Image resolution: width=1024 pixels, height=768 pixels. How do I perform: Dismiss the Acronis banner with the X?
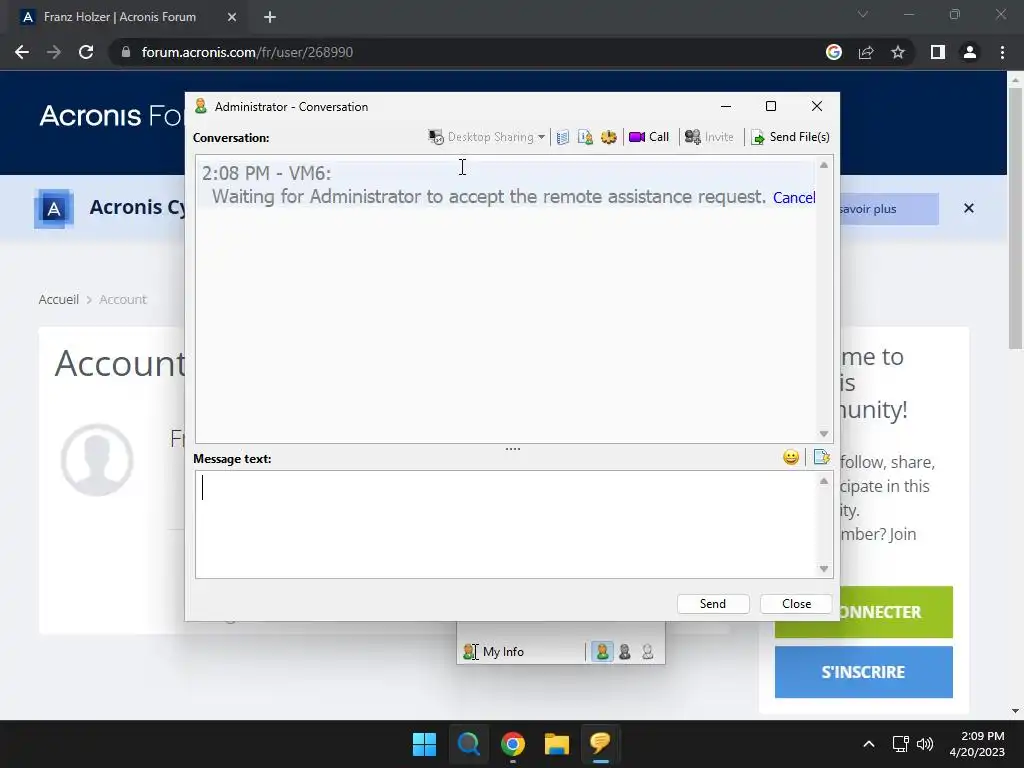point(968,208)
